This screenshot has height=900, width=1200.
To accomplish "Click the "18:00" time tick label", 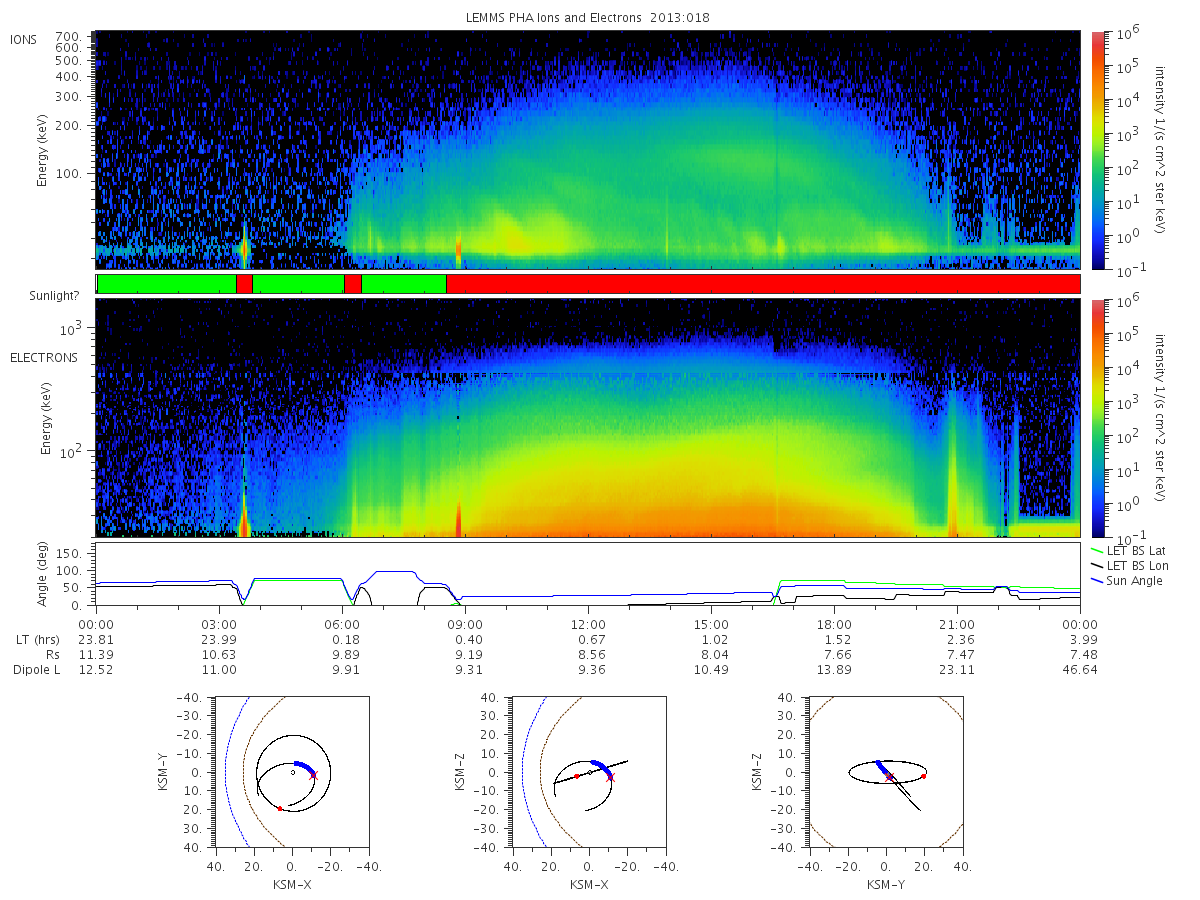I will [834, 625].
